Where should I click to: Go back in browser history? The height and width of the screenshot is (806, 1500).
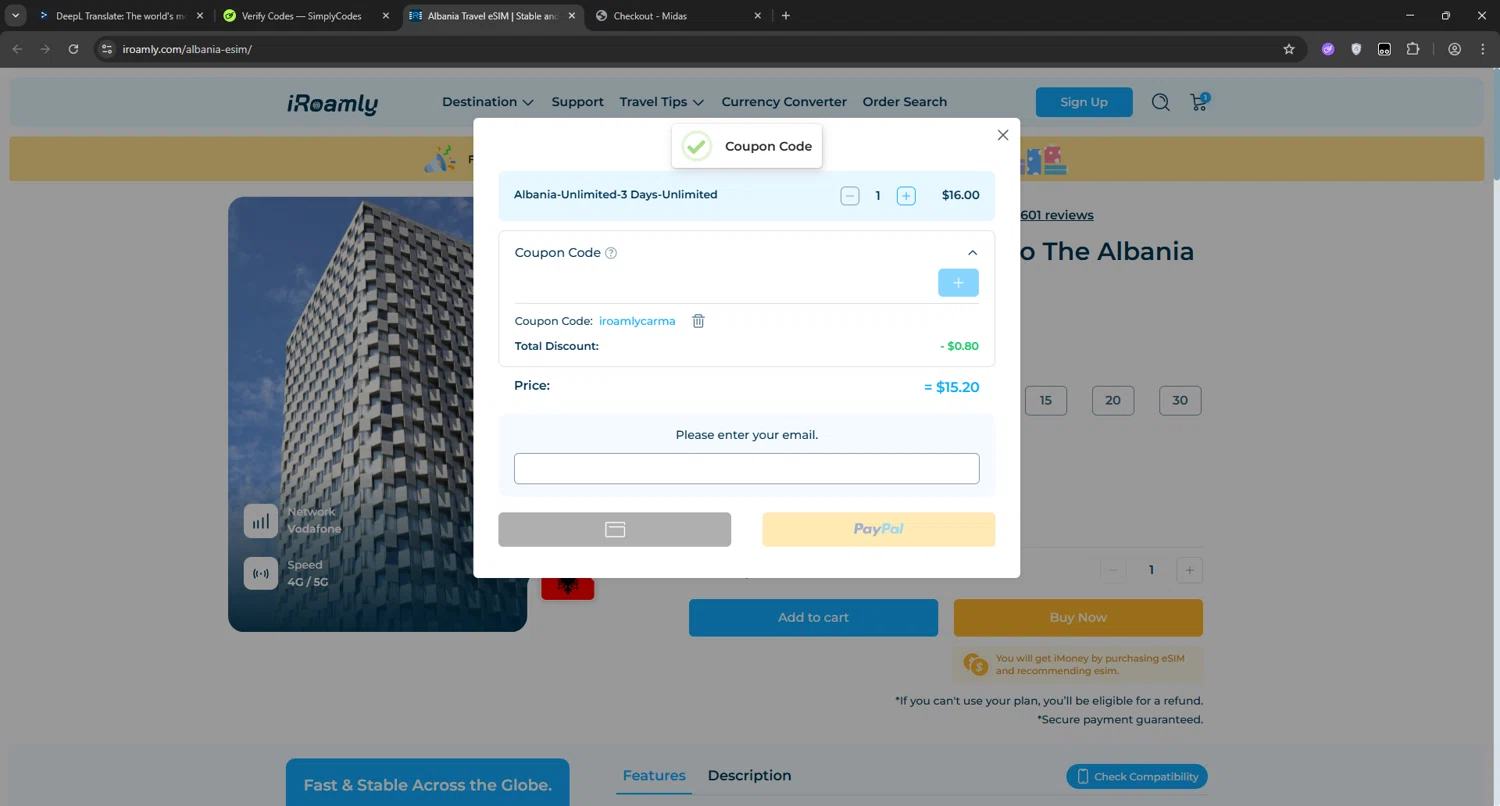coord(17,49)
